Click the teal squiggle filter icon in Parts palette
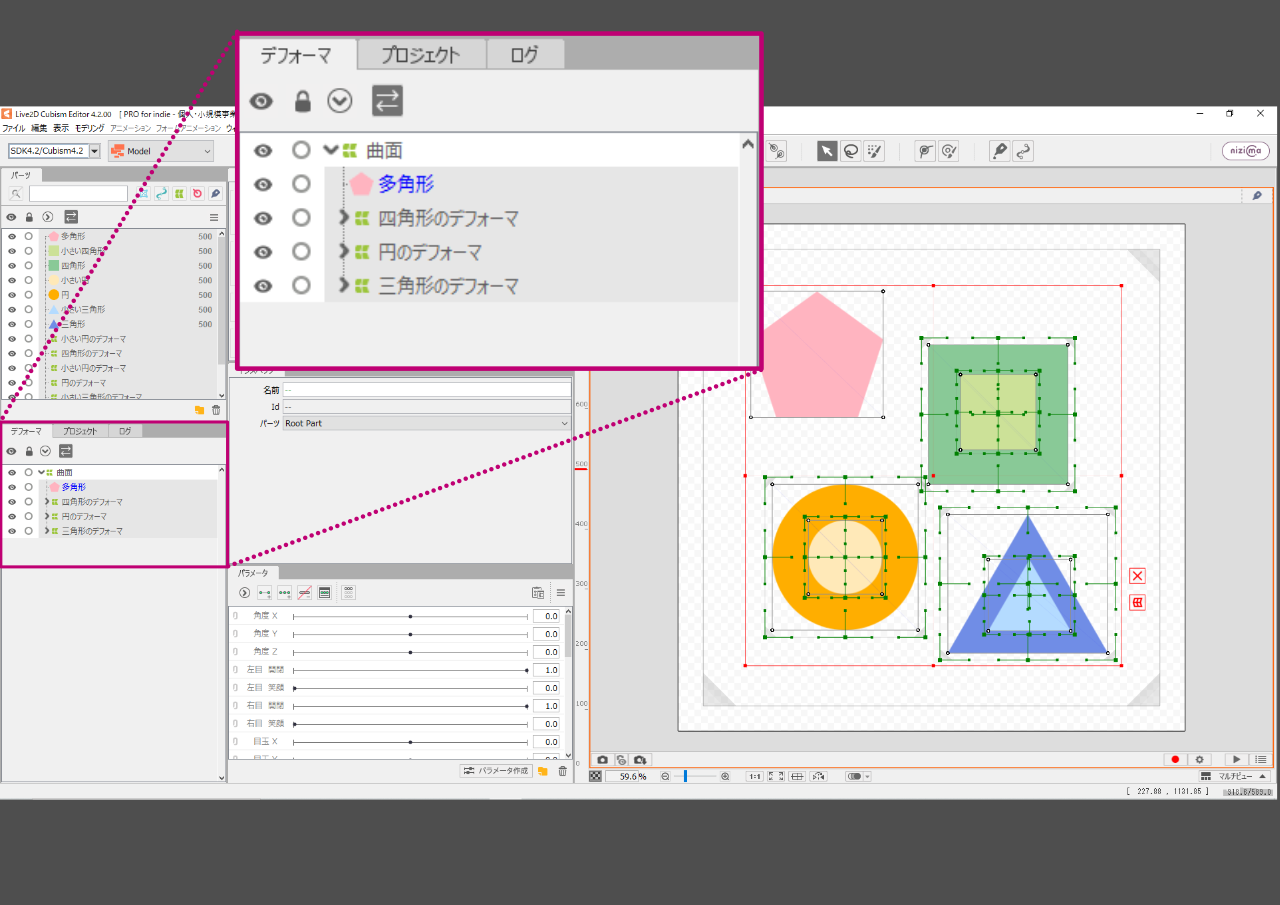1280x905 pixels. pyautogui.click(x=160, y=194)
